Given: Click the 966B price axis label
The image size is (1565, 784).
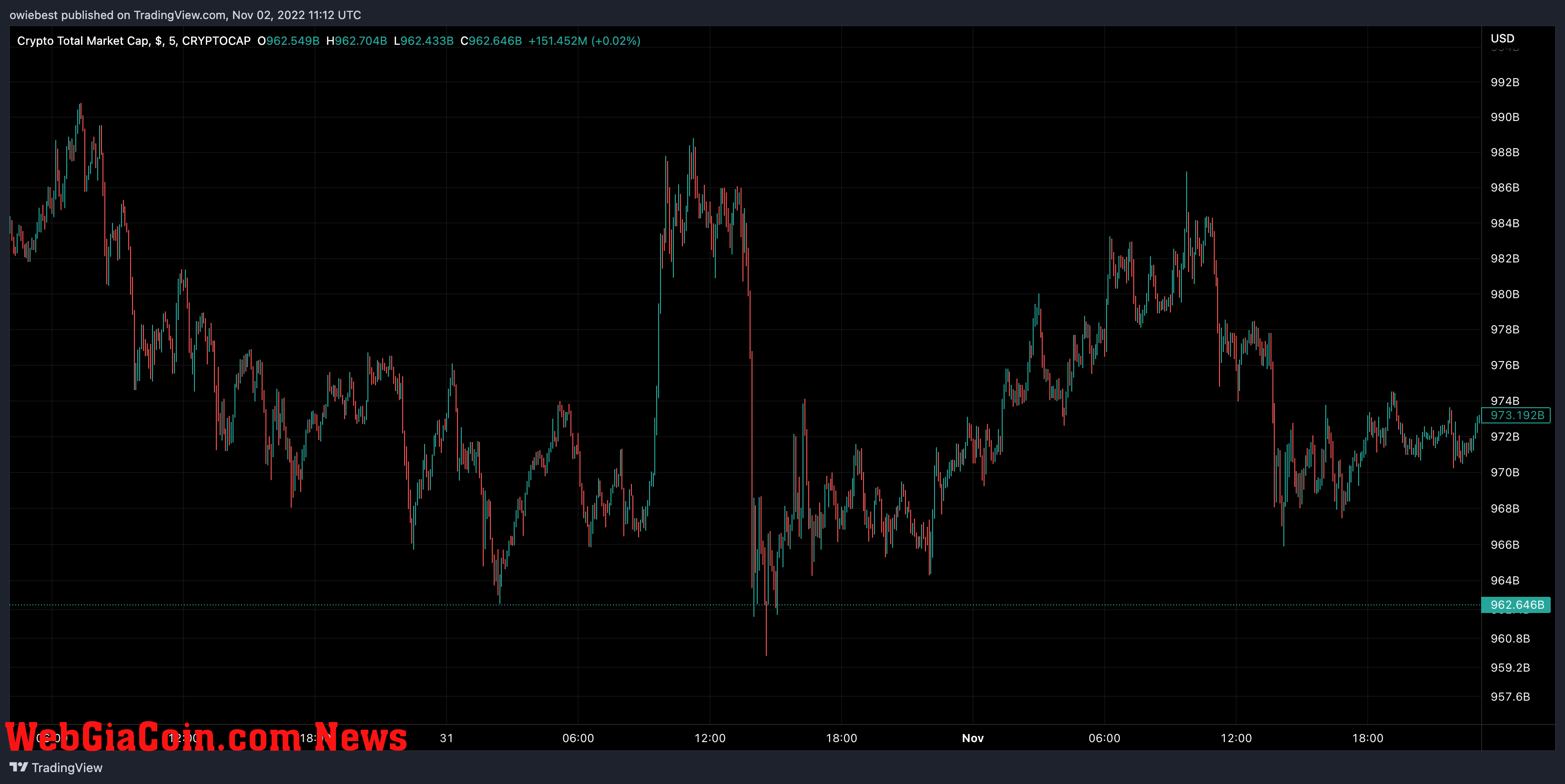Looking at the screenshot, I should coord(1505,544).
